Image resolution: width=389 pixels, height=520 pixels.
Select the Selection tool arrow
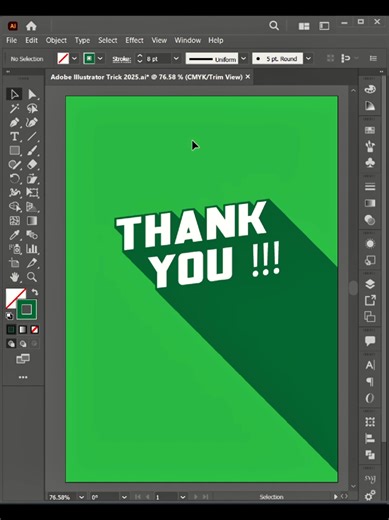click(x=14, y=94)
